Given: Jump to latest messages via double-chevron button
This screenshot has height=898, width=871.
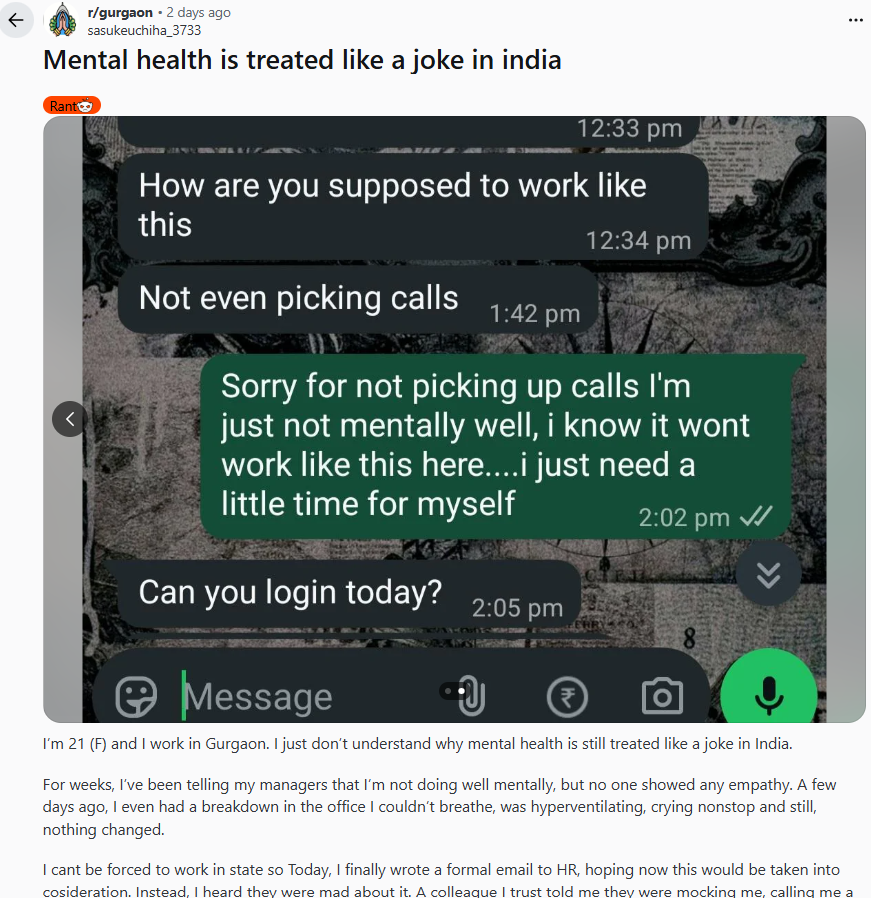Looking at the screenshot, I should tap(768, 575).
